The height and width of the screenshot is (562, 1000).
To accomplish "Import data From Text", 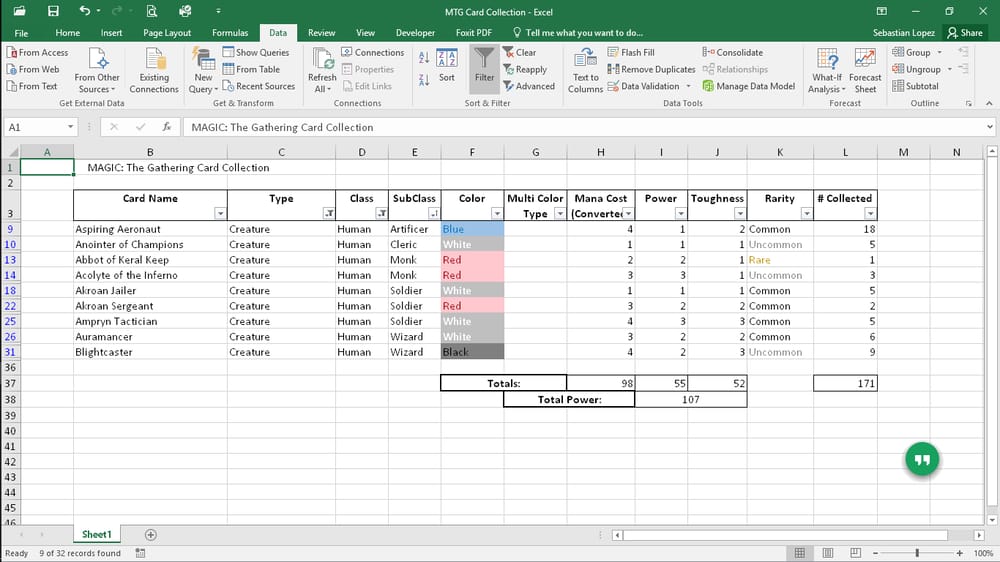I will 32,85.
